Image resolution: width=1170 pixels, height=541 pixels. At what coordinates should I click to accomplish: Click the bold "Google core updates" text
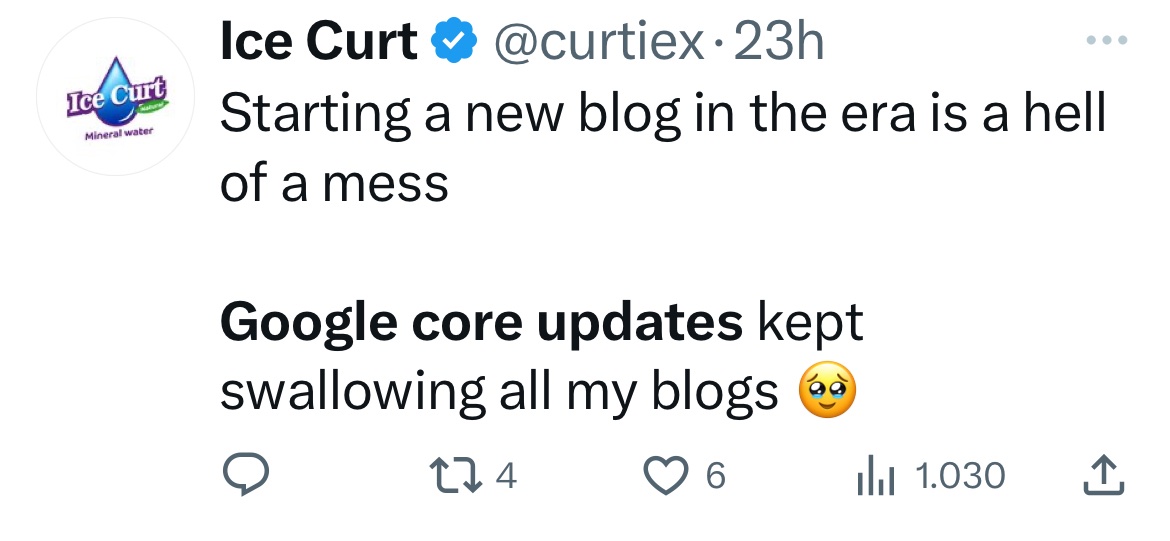481,323
